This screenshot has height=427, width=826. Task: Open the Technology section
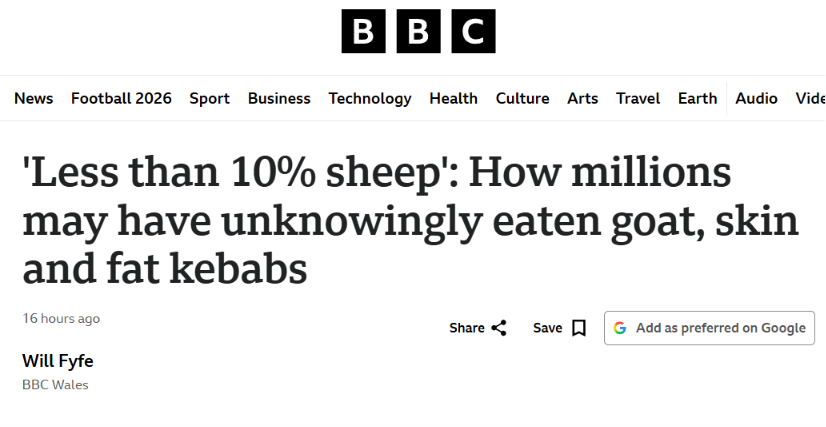[x=370, y=98]
